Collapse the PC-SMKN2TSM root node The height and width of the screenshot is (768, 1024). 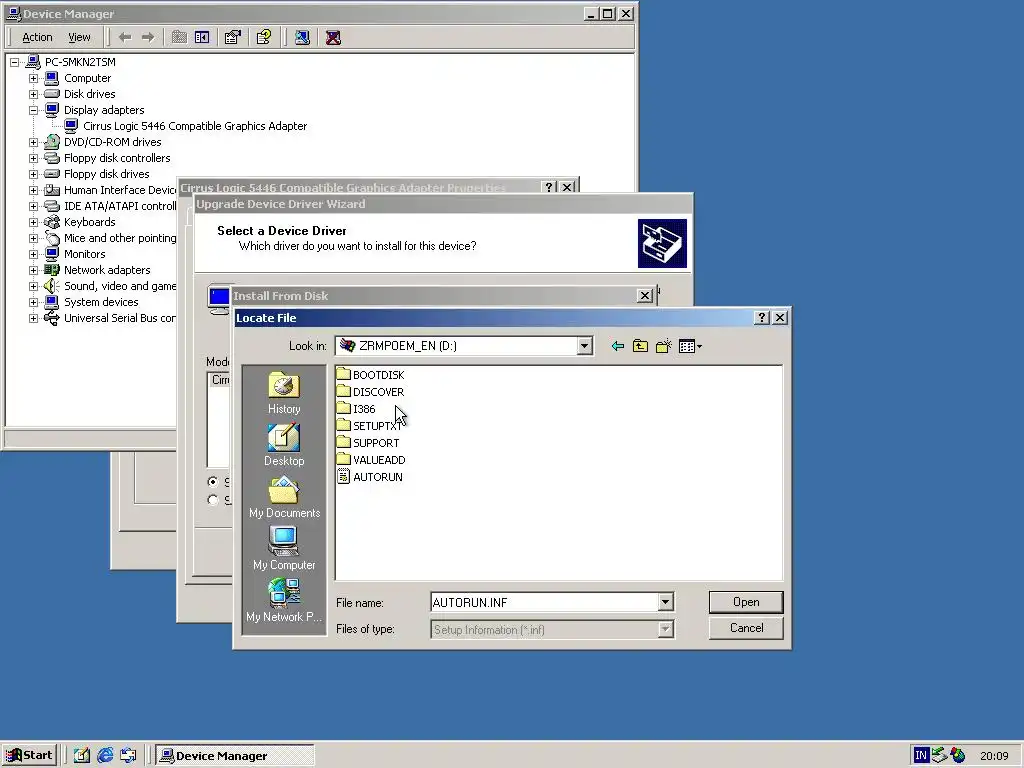click(x=14, y=63)
